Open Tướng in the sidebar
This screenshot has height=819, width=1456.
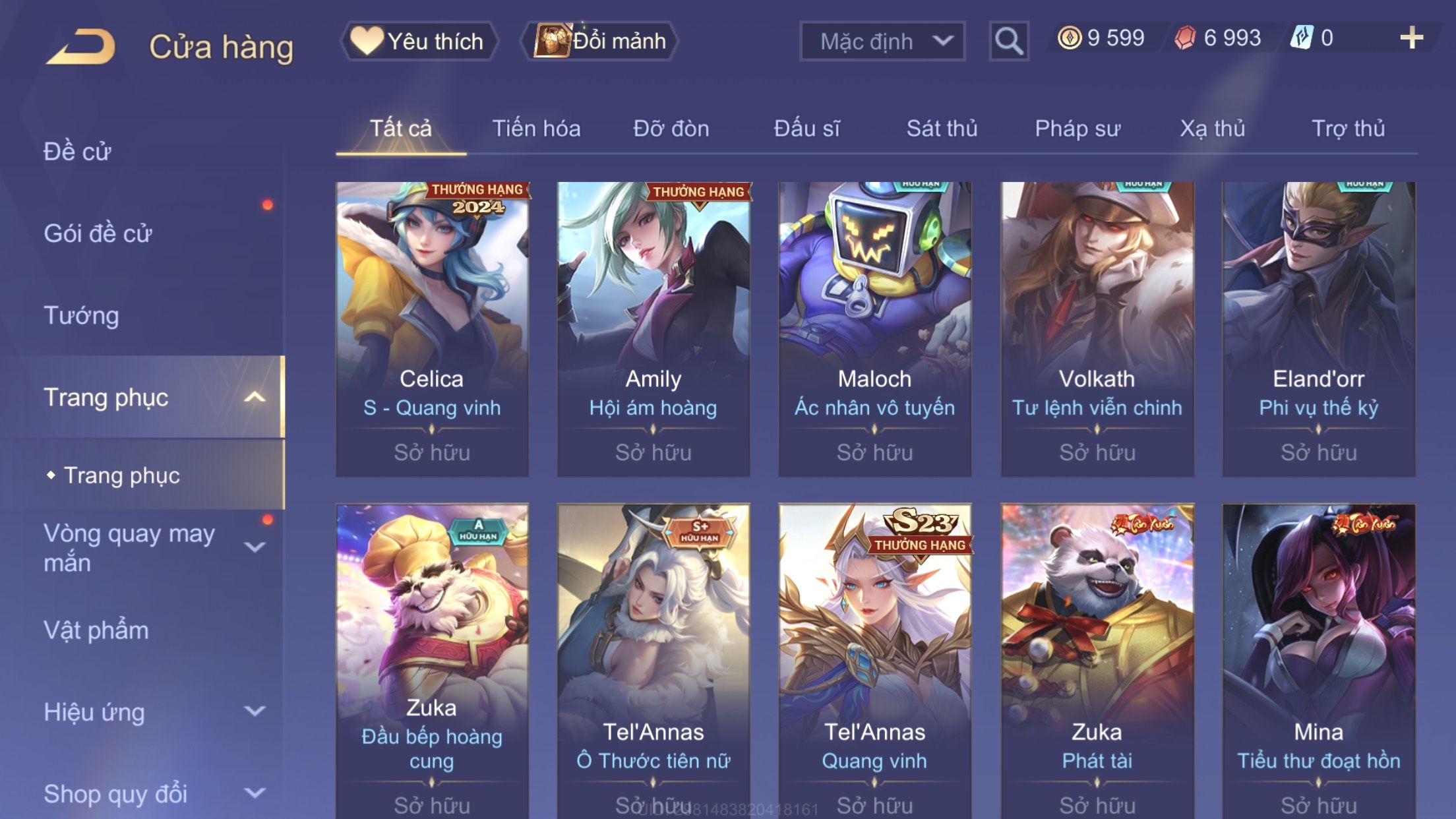tap(81, 315)
